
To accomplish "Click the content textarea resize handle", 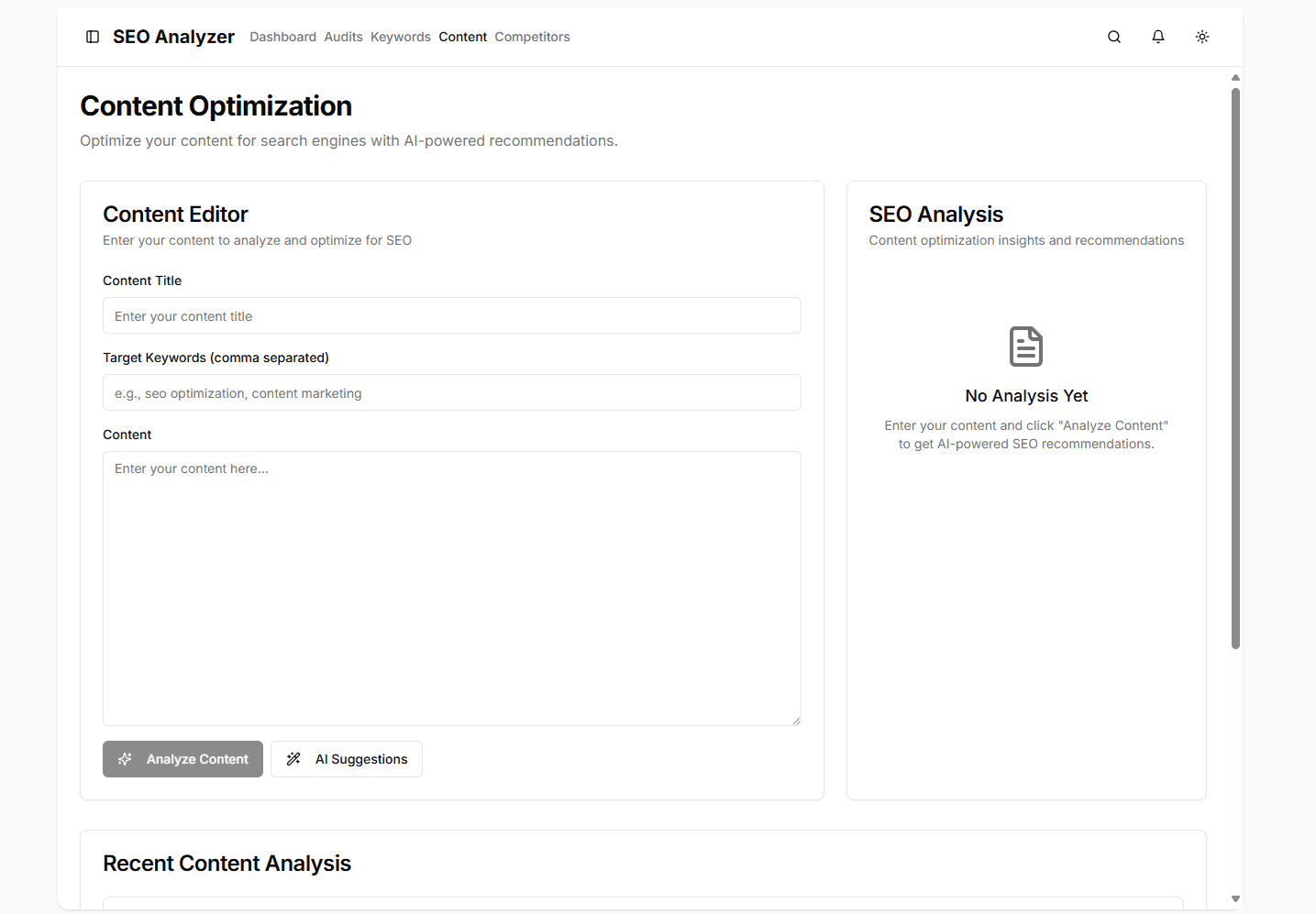I will (796, 721).
